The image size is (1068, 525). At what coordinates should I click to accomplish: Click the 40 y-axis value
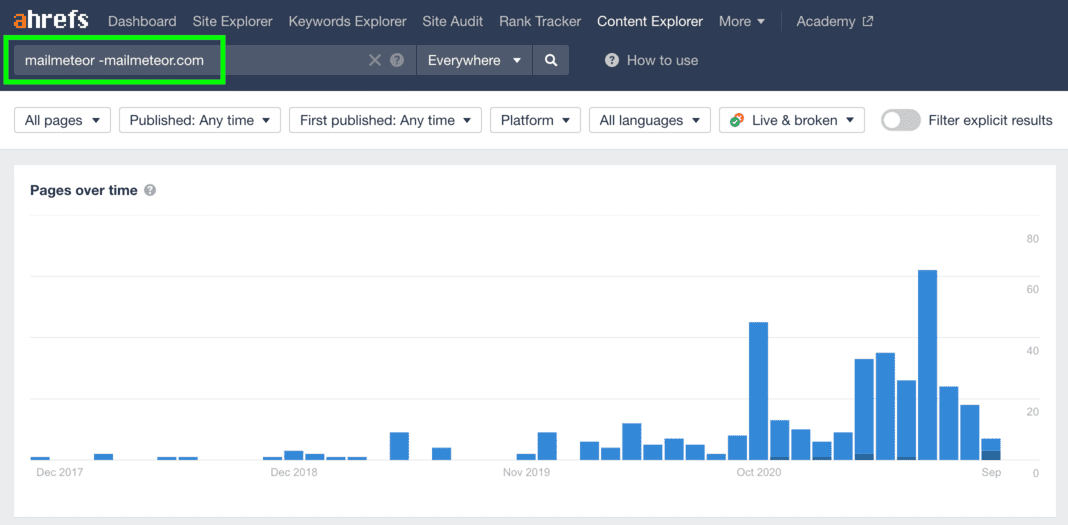1033,351
